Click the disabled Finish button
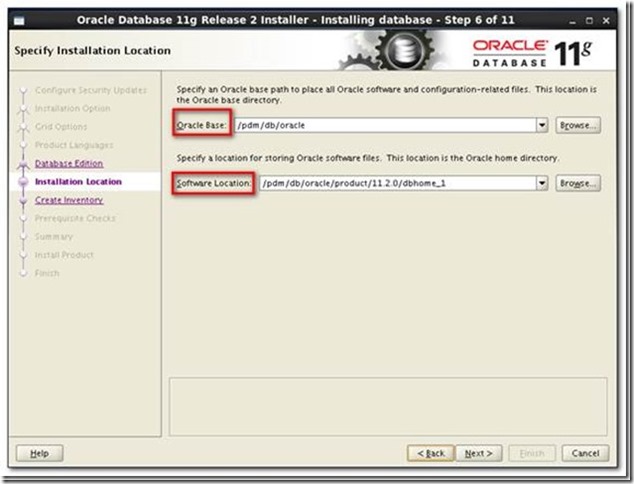Viewport: 634px width, 484px height. click(x=532, y=453)
